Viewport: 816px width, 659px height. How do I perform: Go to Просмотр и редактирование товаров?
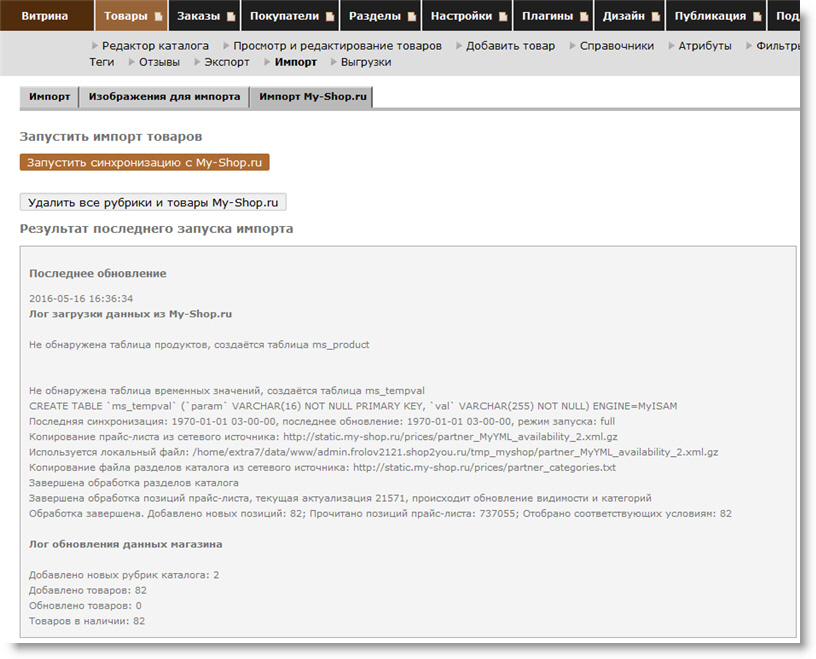tap(337, 46)
